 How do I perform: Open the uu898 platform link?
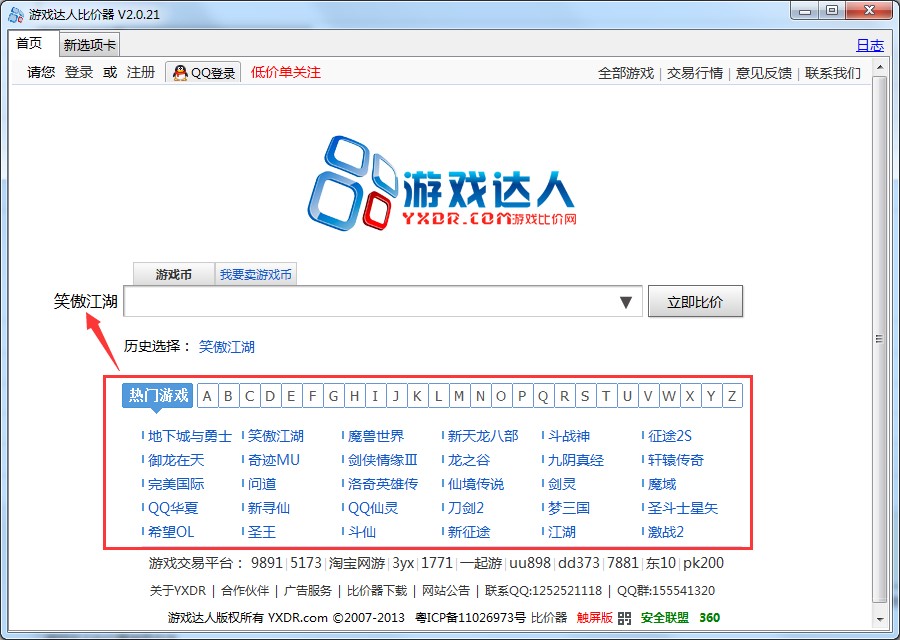(x=530, y=563)
